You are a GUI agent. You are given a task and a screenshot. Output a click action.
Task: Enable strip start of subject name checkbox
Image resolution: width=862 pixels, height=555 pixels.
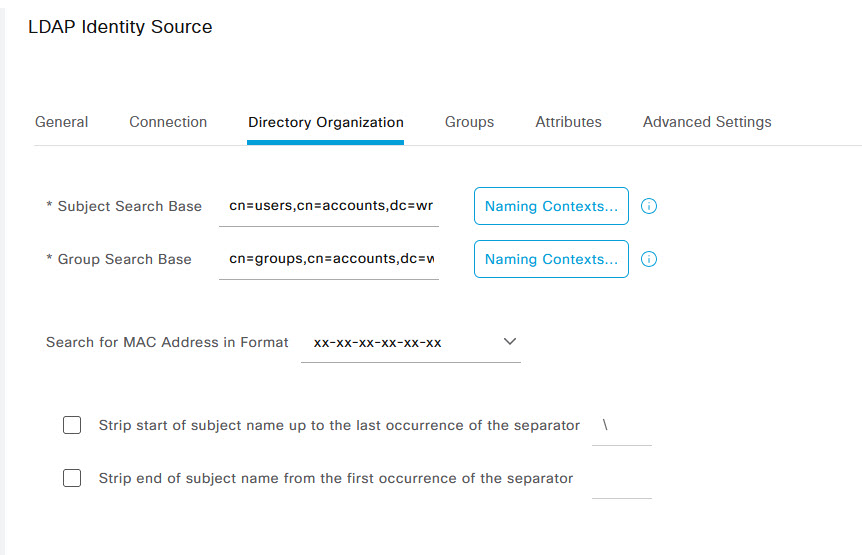tap(72, 425)
